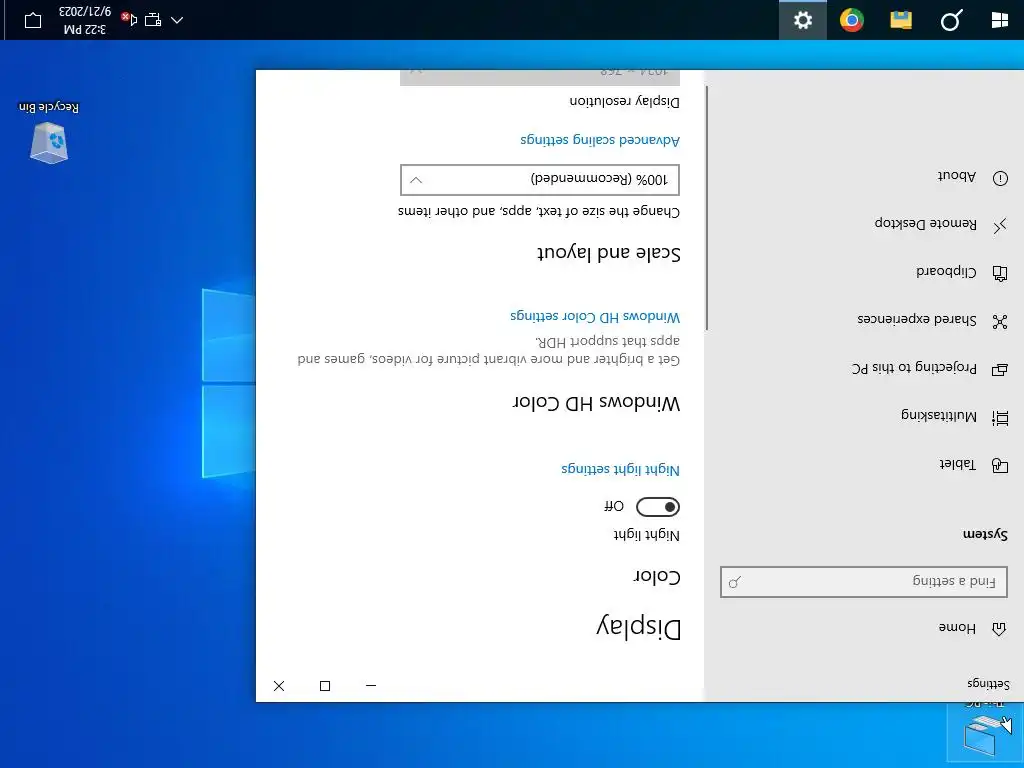
Task: Click 'Change the size of text, apps' label
Action: pyautogui.click(x=539, y=212)
